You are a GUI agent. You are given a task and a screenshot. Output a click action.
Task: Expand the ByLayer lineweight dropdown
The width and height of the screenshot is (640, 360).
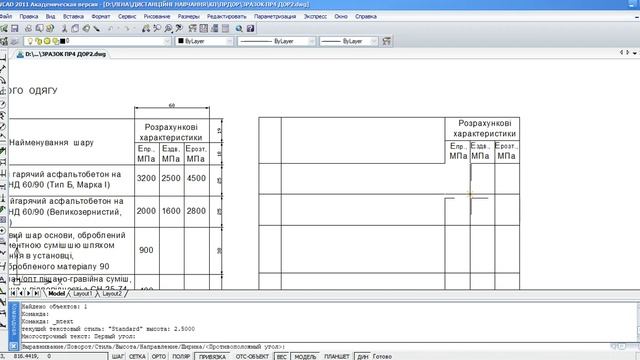(x=373, y=41)
